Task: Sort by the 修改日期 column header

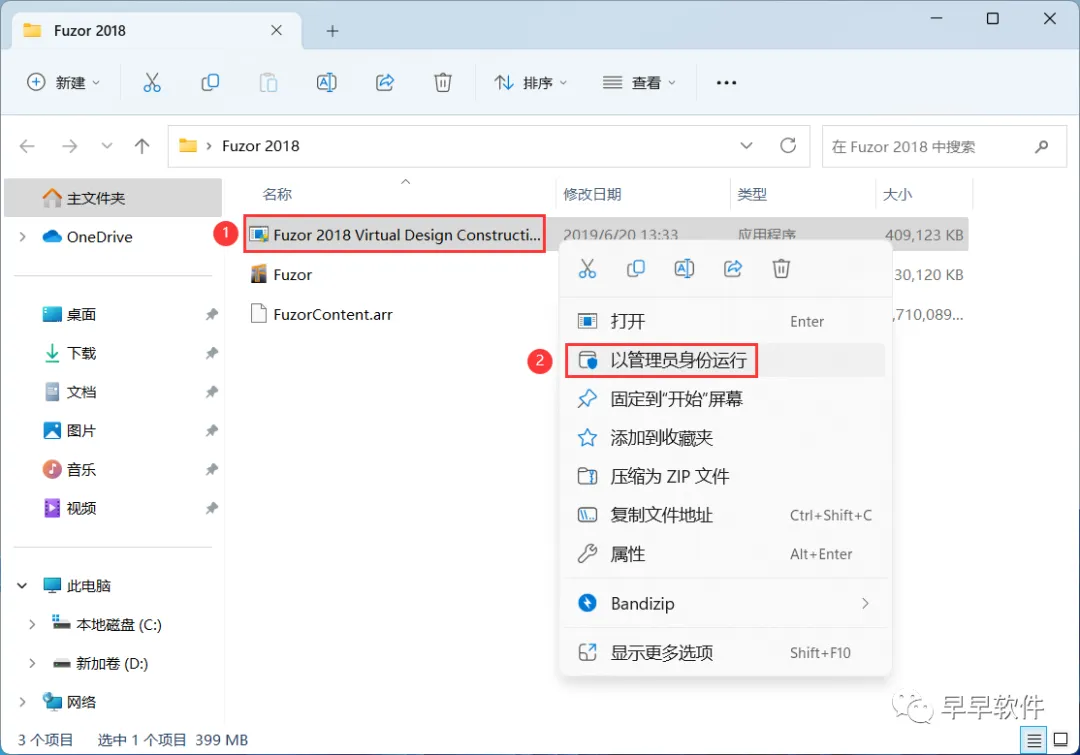Action: tap(592, 194)
